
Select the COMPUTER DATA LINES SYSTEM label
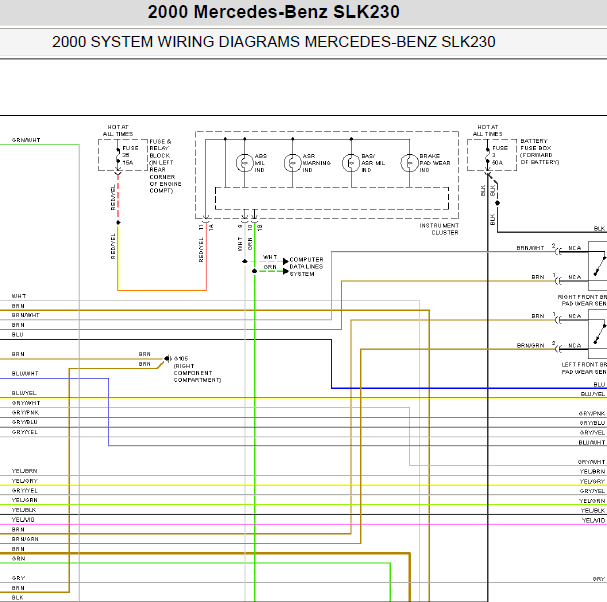click(x=306, y=267)
